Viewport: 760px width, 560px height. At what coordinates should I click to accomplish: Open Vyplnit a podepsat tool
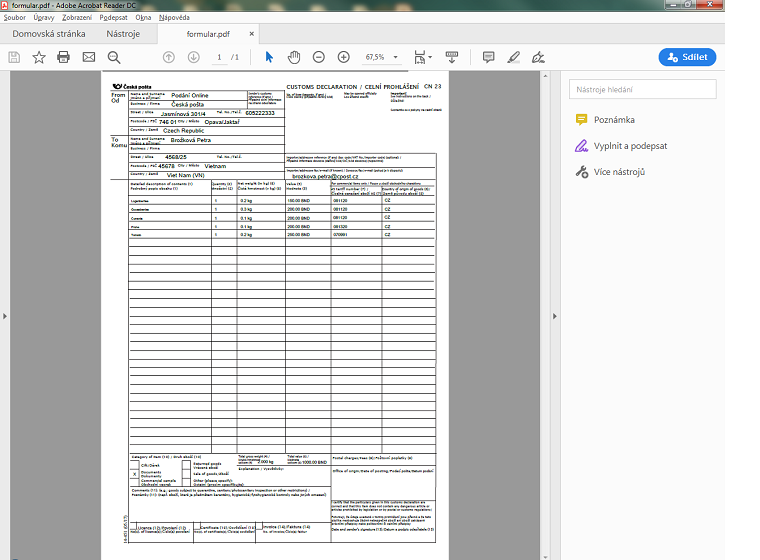[629, 146]
